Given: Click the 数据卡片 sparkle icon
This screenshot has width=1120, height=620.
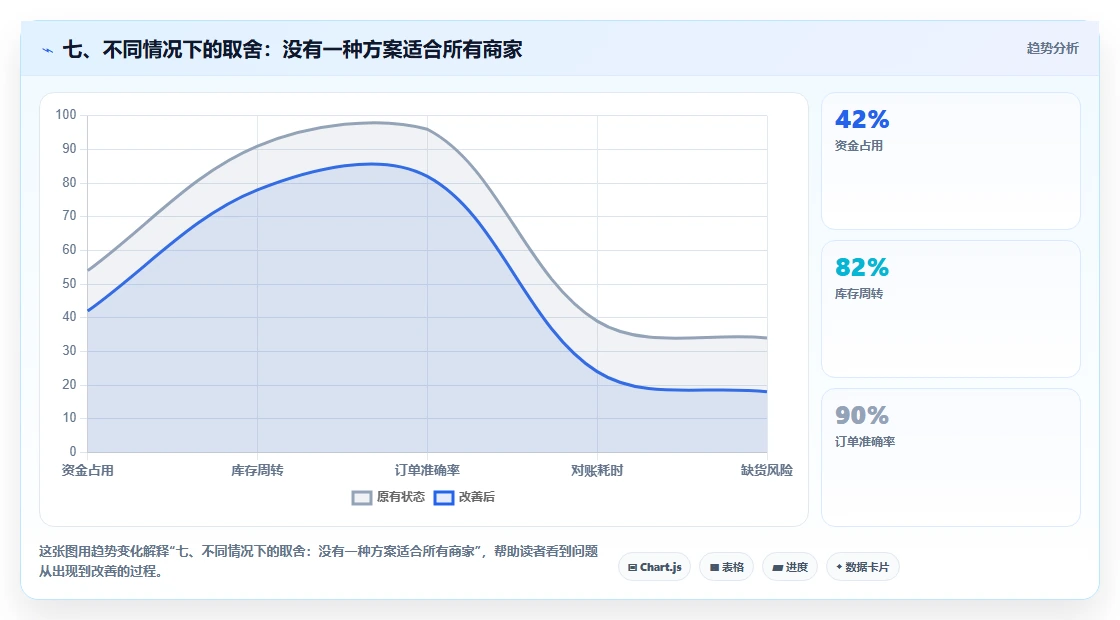Looking at the screenshot, I should 839,567.
